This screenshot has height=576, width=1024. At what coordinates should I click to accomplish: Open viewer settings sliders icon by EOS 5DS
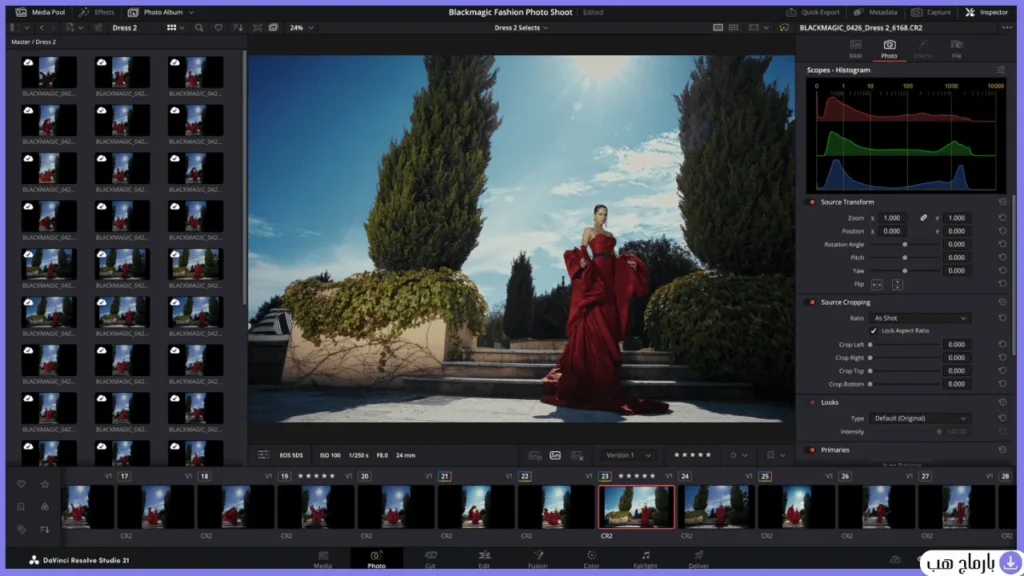[x=263, y=455]
